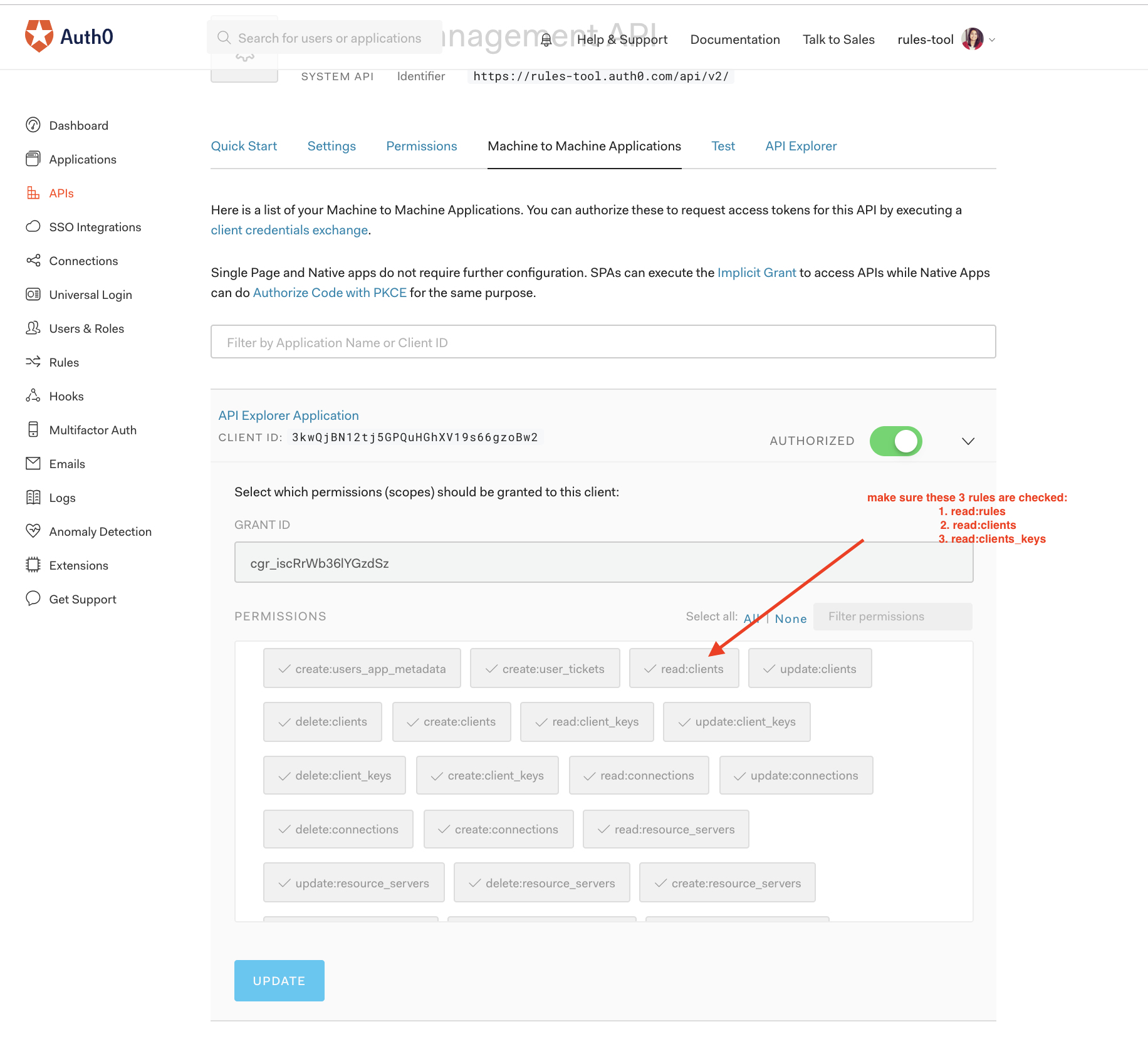Open Hooks icon in sidebar
This screenshot has width=1148, height=1039.
(33, 396)
